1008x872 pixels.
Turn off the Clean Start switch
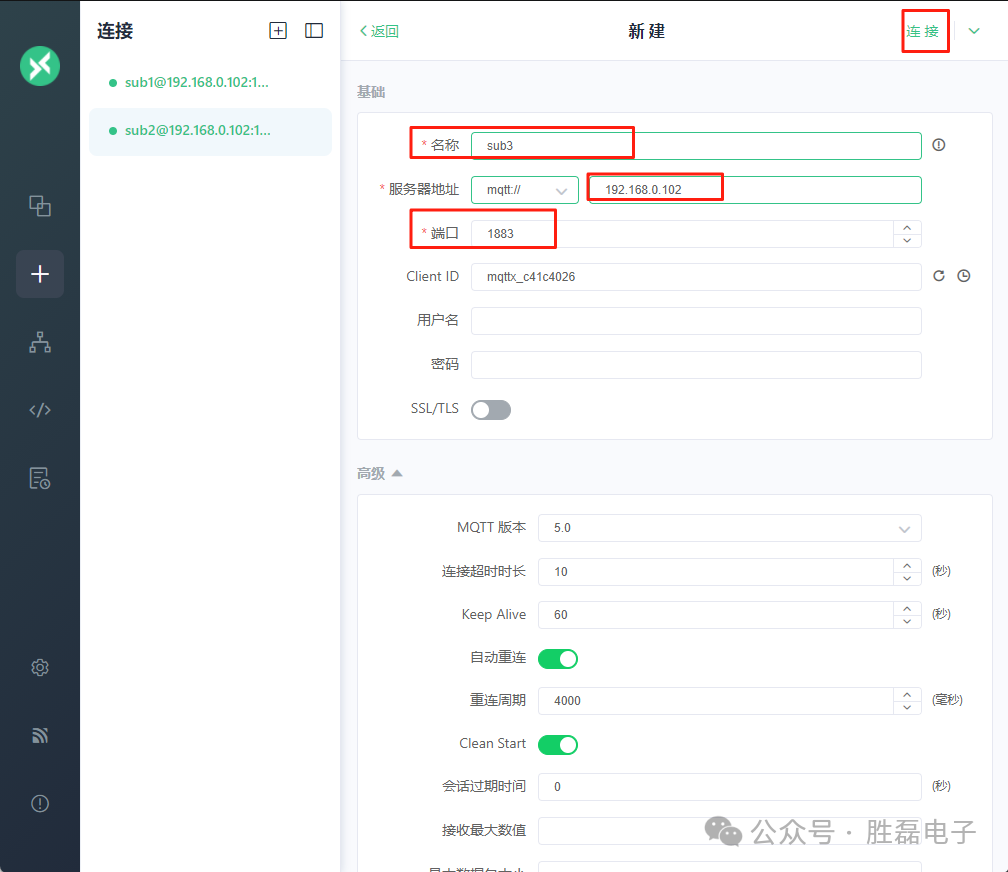click(557, 745)
